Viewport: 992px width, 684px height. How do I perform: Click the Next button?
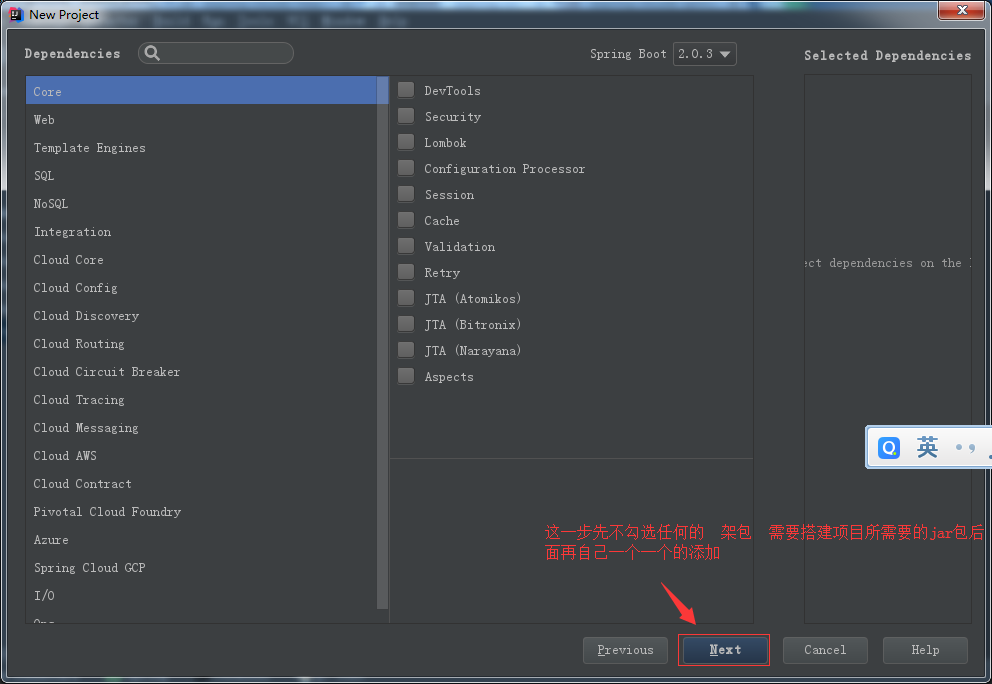[x=724, y=650]
